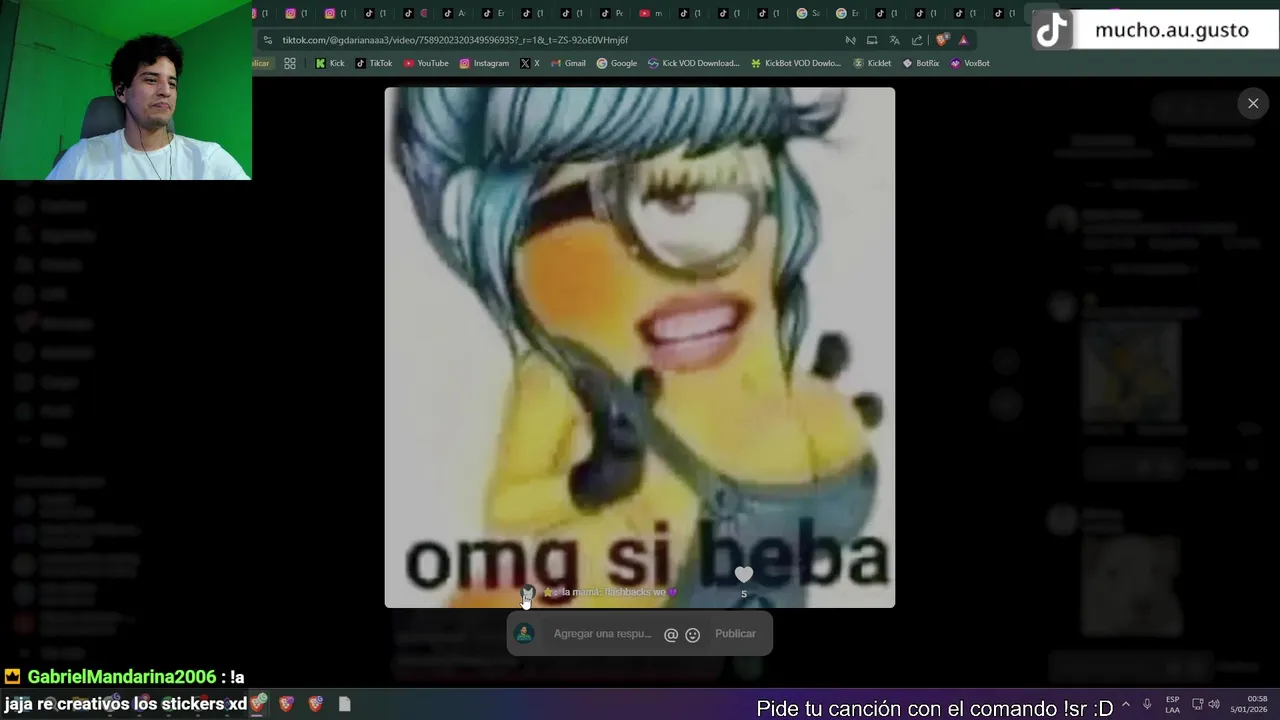
Task: Open YouTube bookmark in bookmarks bar
Action: (x=426, y=63)
